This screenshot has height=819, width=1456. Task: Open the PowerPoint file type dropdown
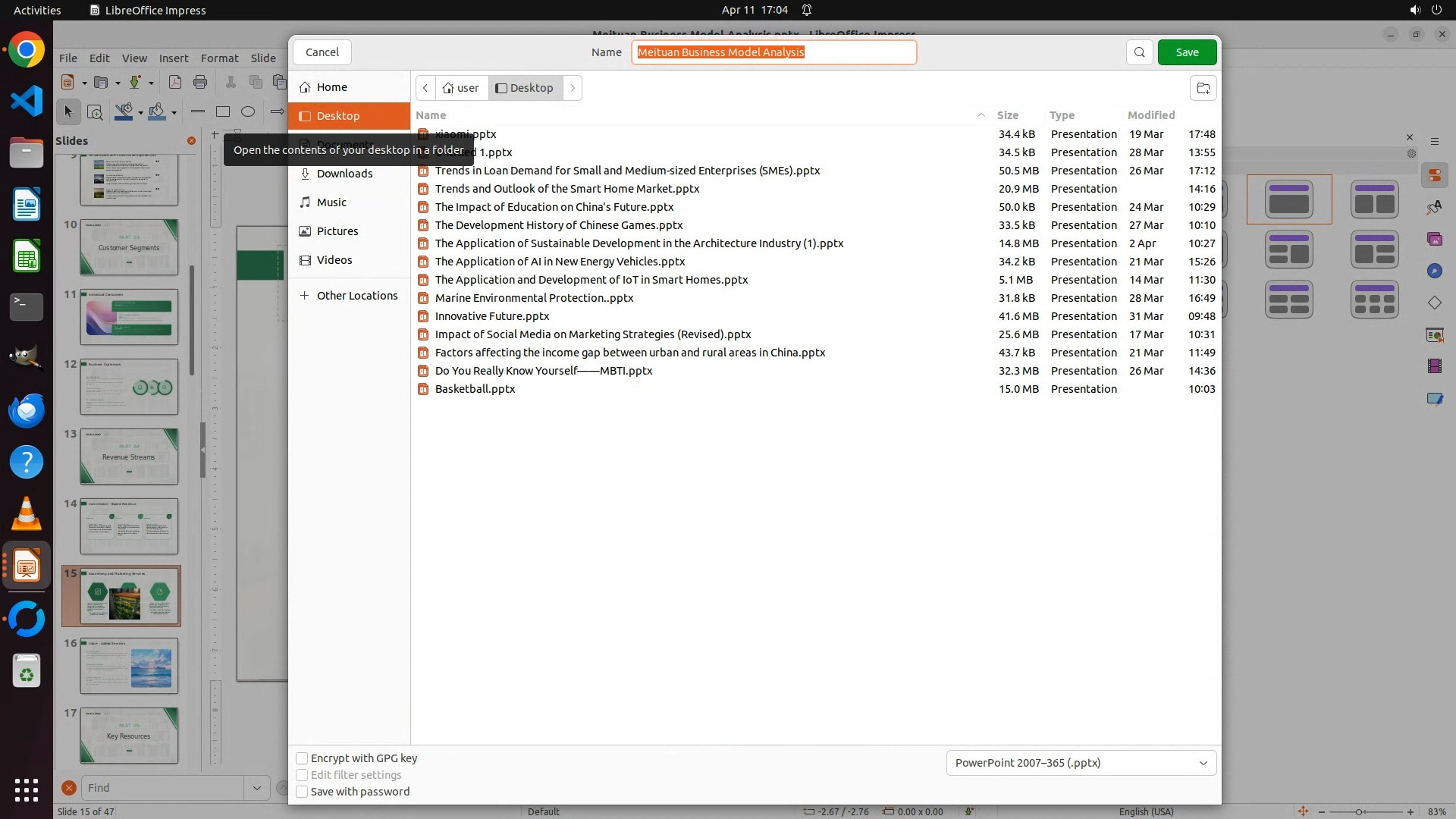click(1081, 763)
